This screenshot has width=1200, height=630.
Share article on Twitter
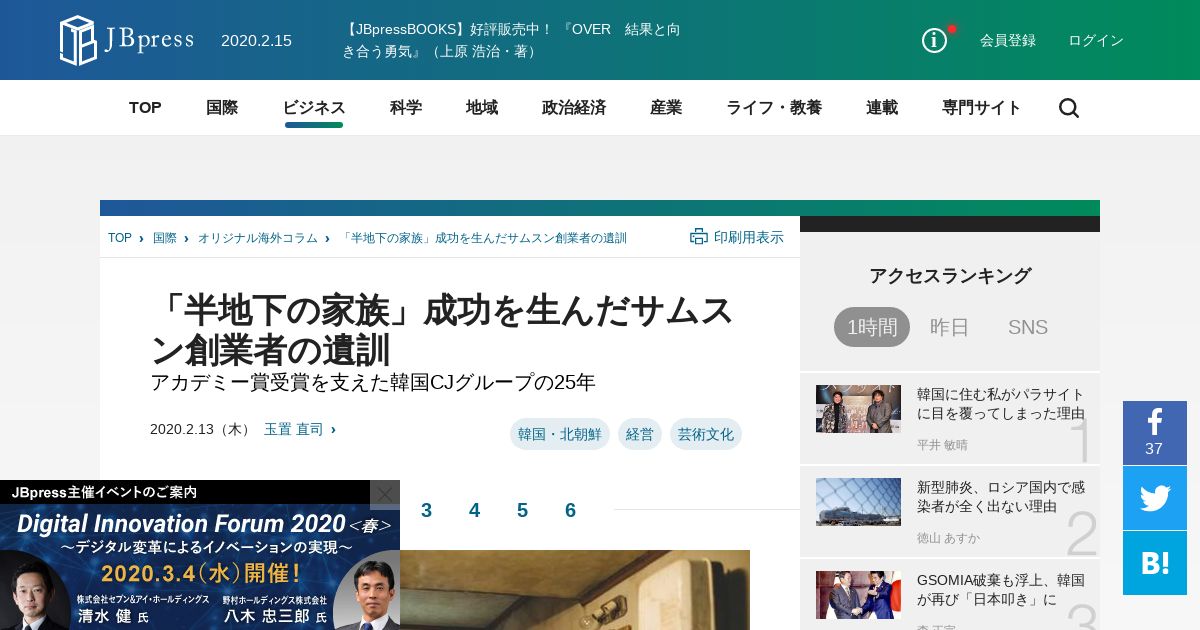click(1155, 498)
